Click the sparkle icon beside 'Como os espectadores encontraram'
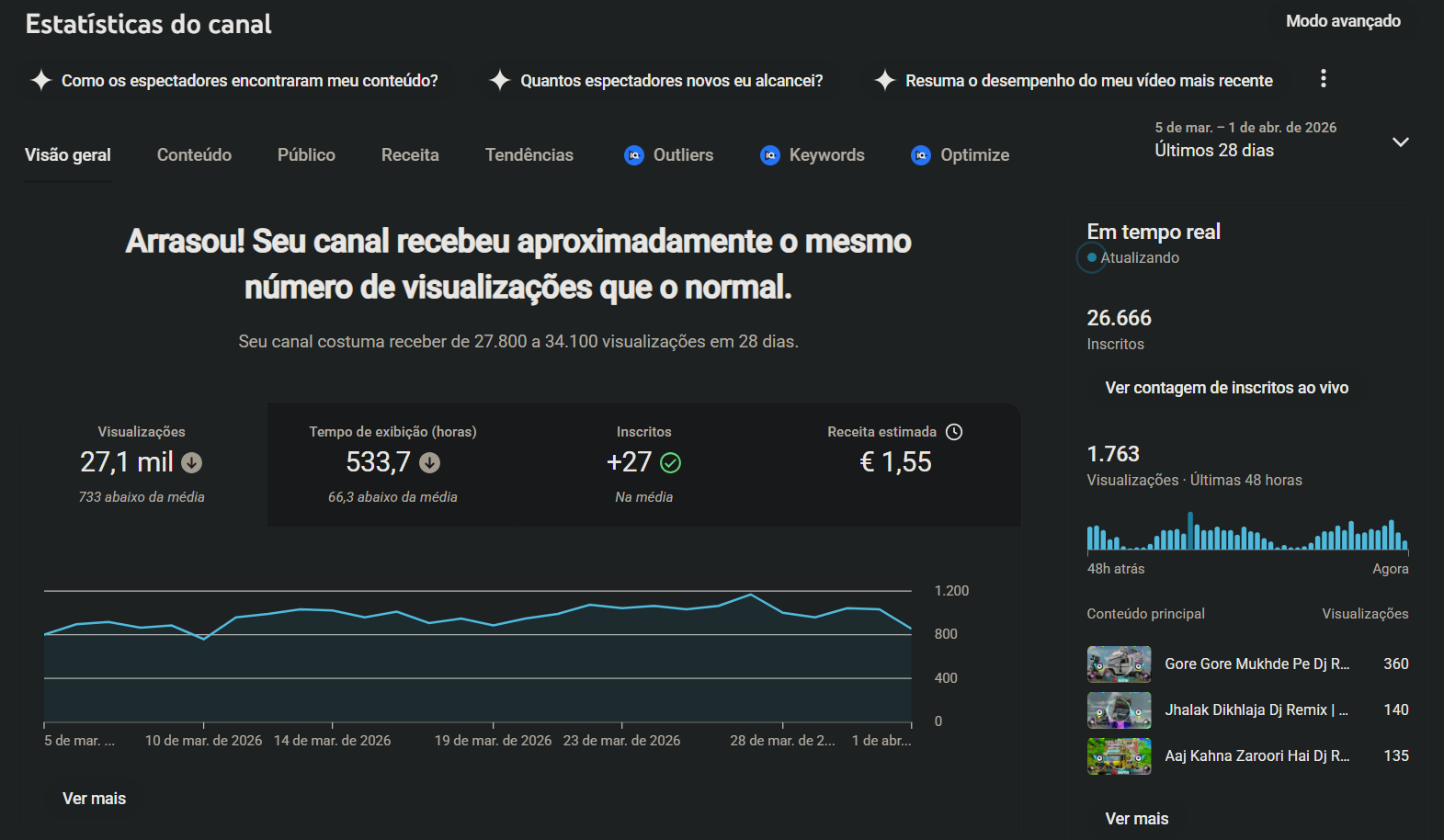This screenshot has height=840, width=1444. tap(41, 80)
